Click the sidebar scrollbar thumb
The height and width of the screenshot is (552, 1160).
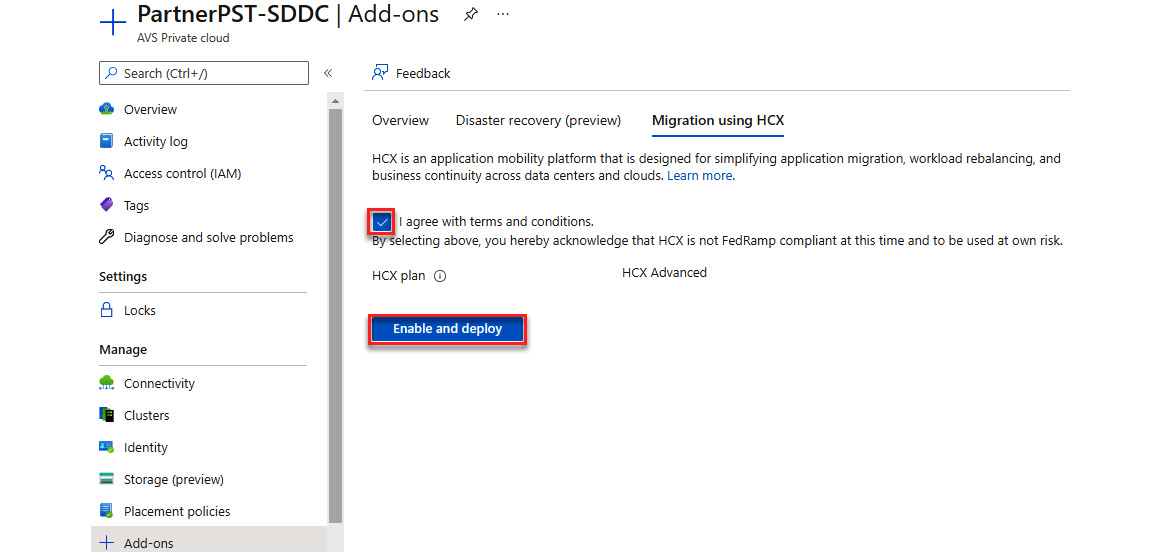pyautogui.click(x=335, y=314)
